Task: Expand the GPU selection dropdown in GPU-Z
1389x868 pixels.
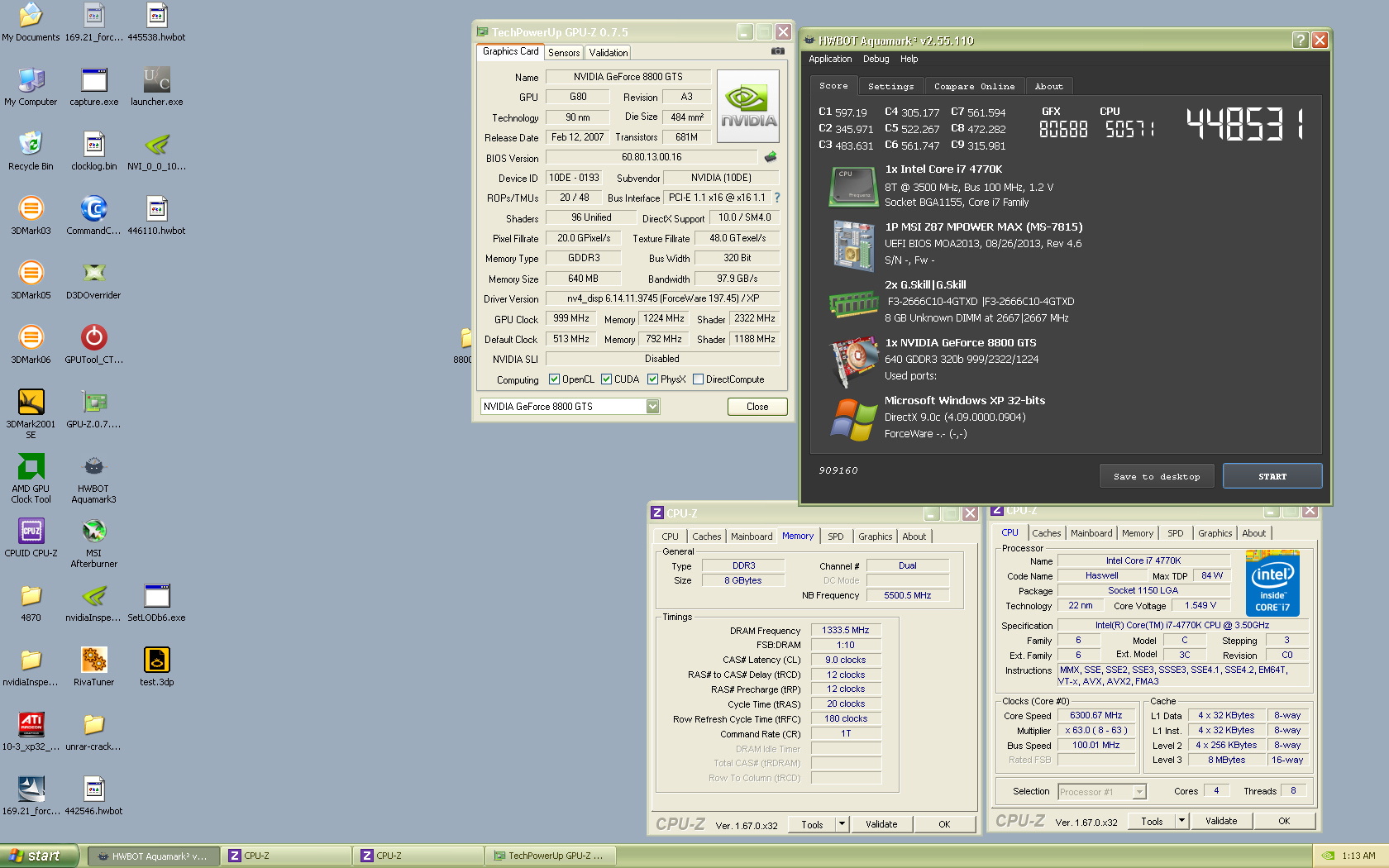Action: pos(652,407)
